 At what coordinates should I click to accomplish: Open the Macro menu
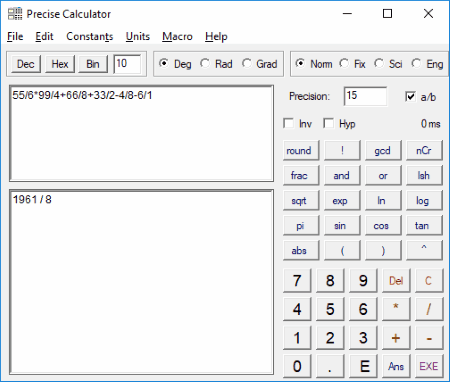point(177,36)
